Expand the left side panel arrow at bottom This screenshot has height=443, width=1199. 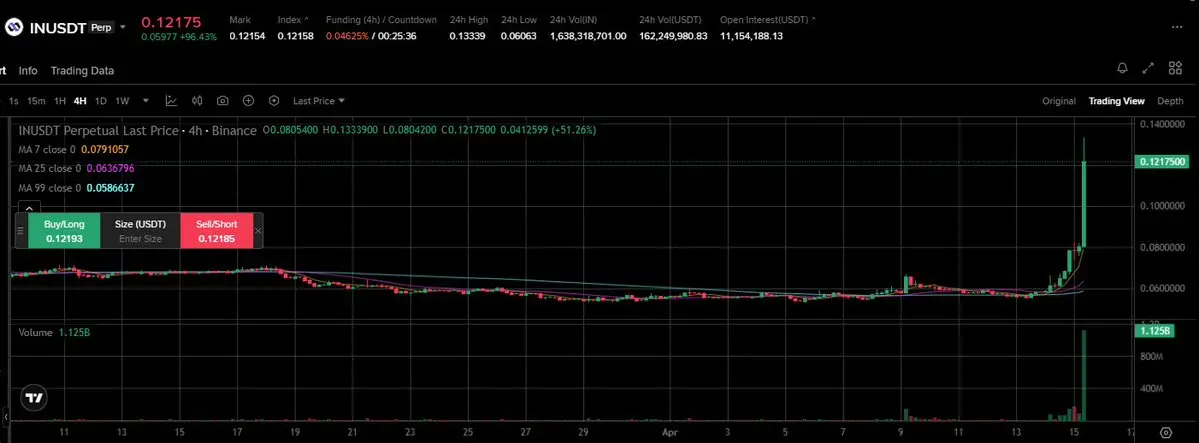[5, 417]
